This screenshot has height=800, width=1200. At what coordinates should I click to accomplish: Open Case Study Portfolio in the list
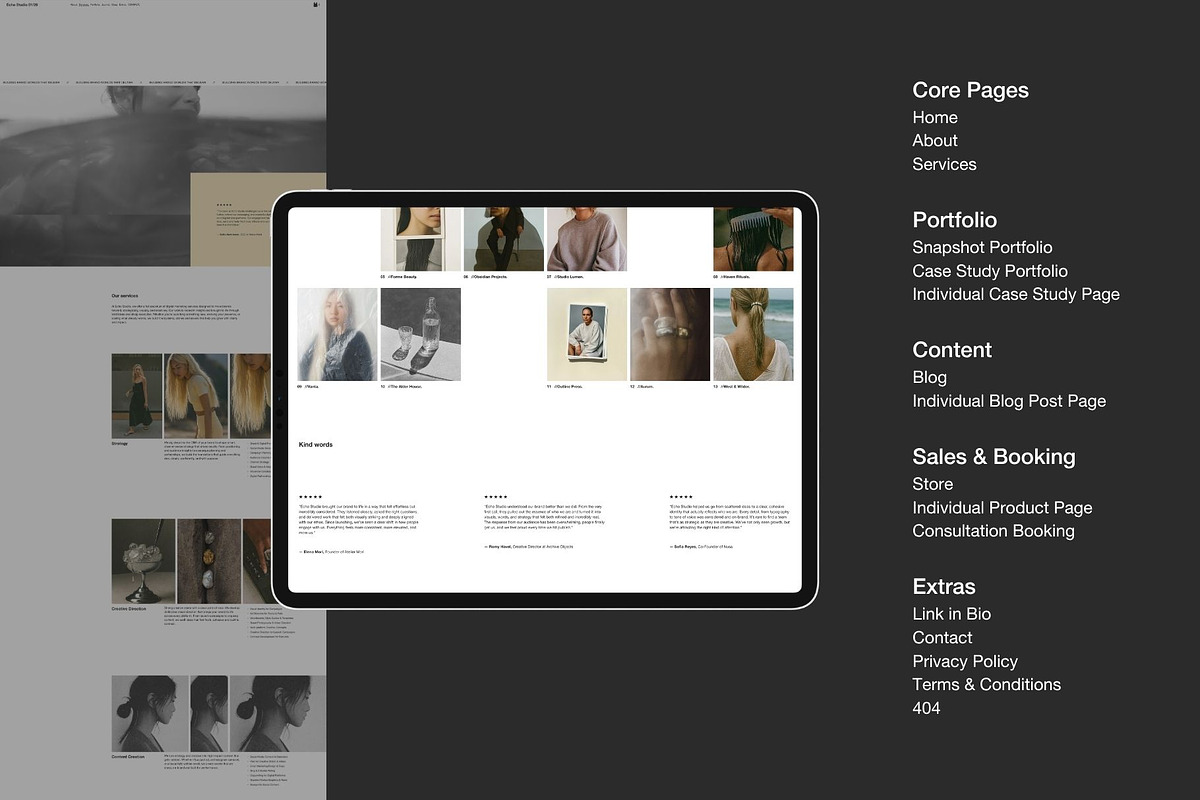(x=990, y=271)
